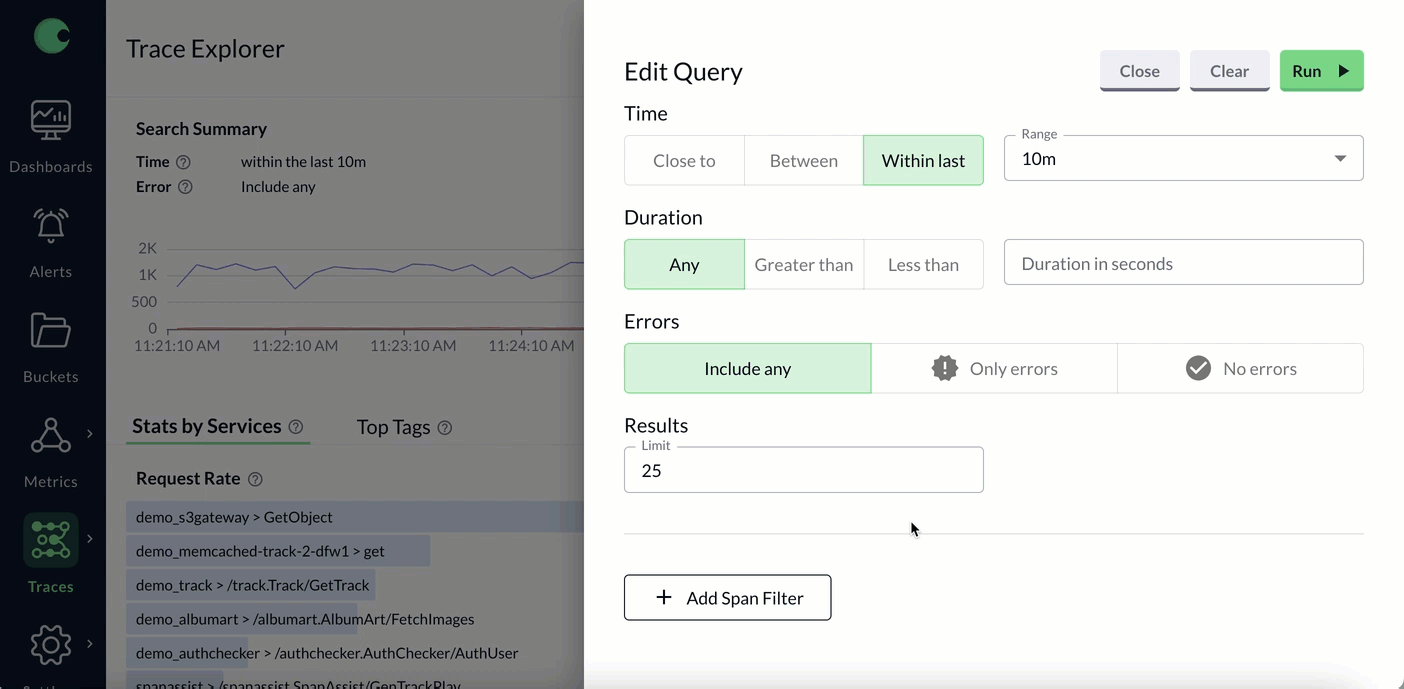
Task: Click help icon beside Request Rate
Action: point(255,479)
